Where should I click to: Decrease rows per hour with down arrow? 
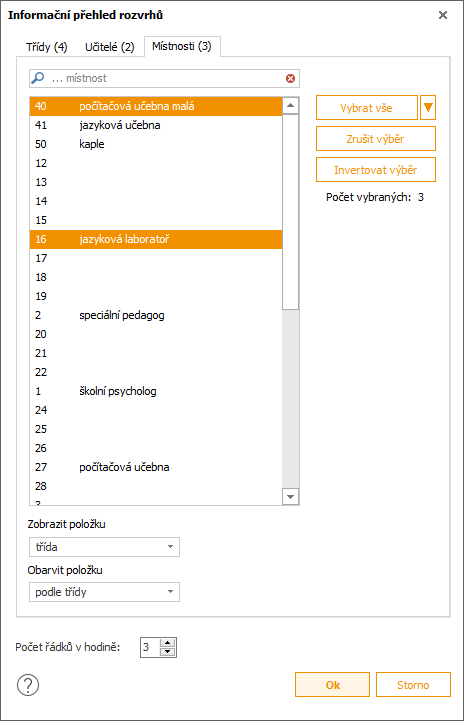pos(168,652)
